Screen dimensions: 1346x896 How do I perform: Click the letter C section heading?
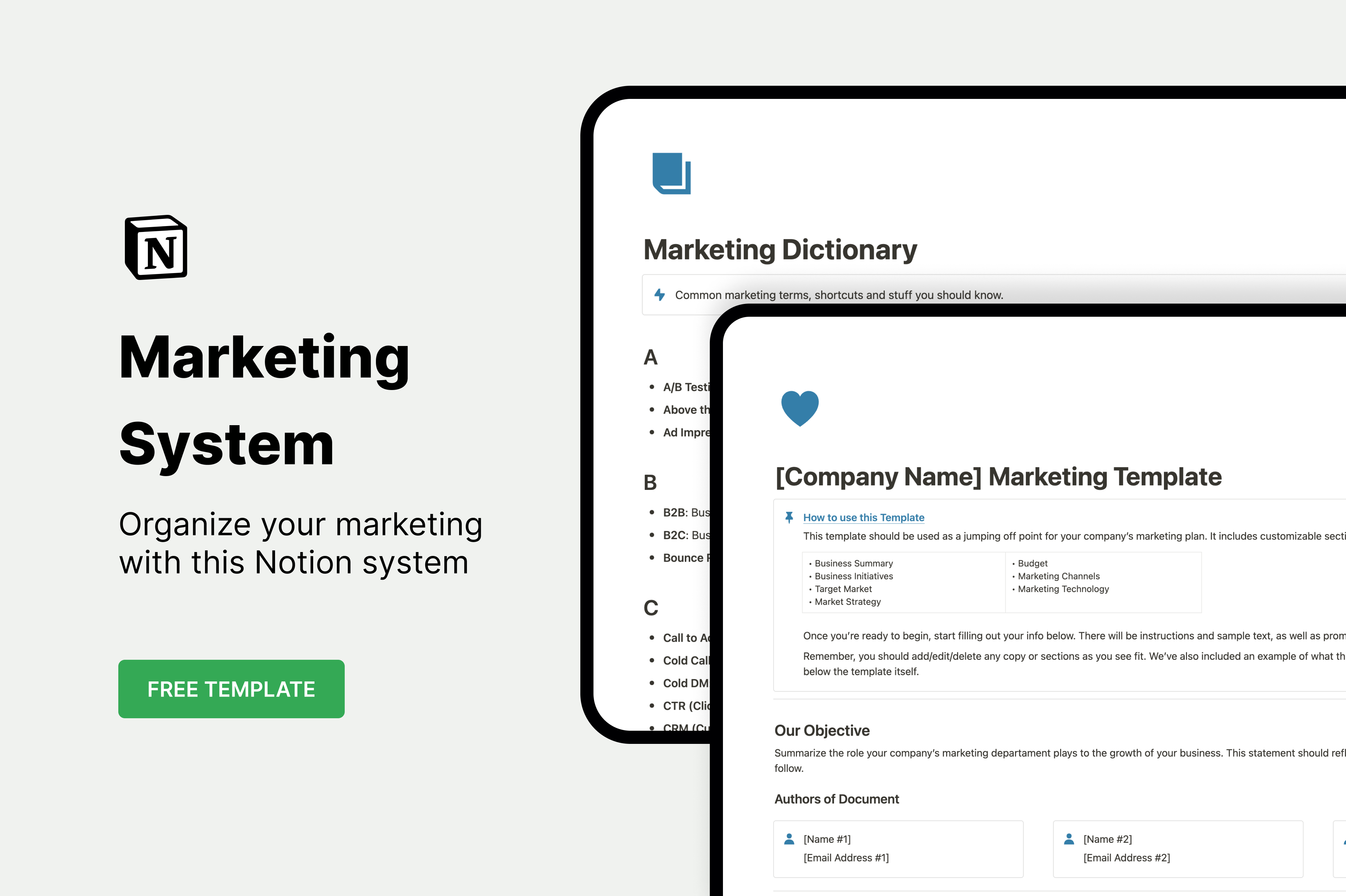point(651,608)
